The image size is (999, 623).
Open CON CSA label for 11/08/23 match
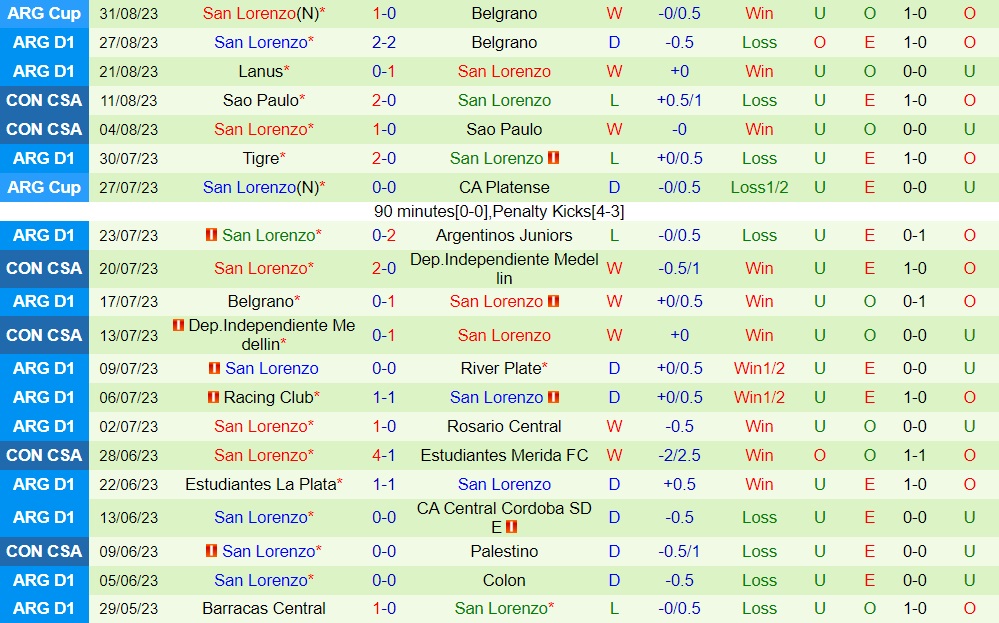pyautogui.click(x=44, y=100)
